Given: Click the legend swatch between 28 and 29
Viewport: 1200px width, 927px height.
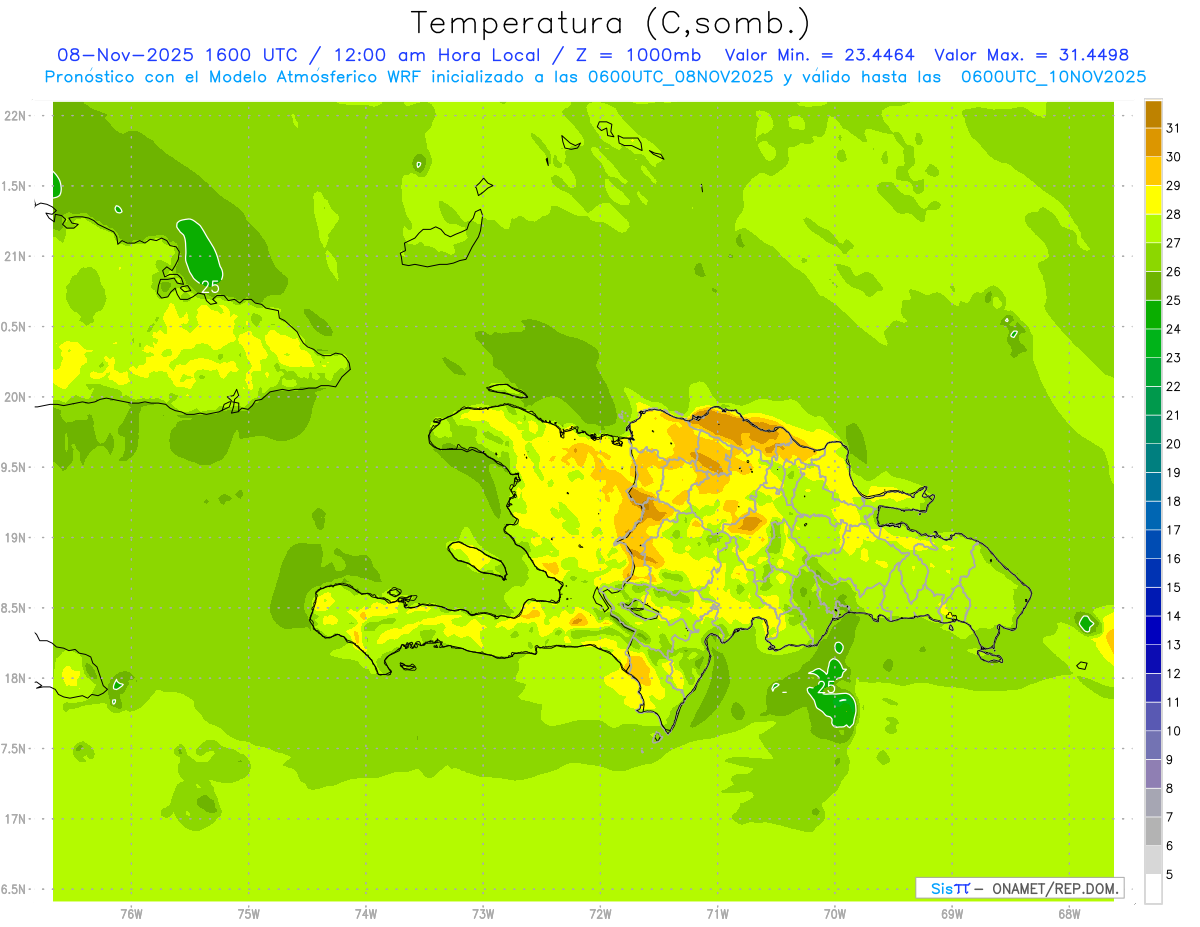Looking at the screenshot, I should coord(1153,200).
